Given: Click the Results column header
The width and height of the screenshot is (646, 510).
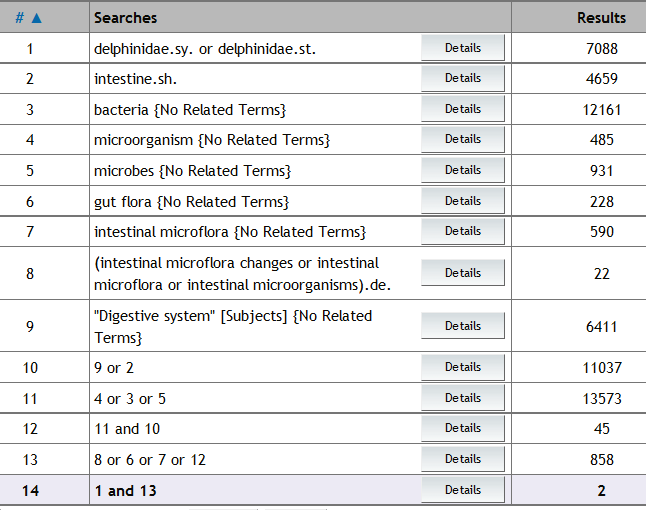Looking at the screenshot, I should tap(601, 17).
